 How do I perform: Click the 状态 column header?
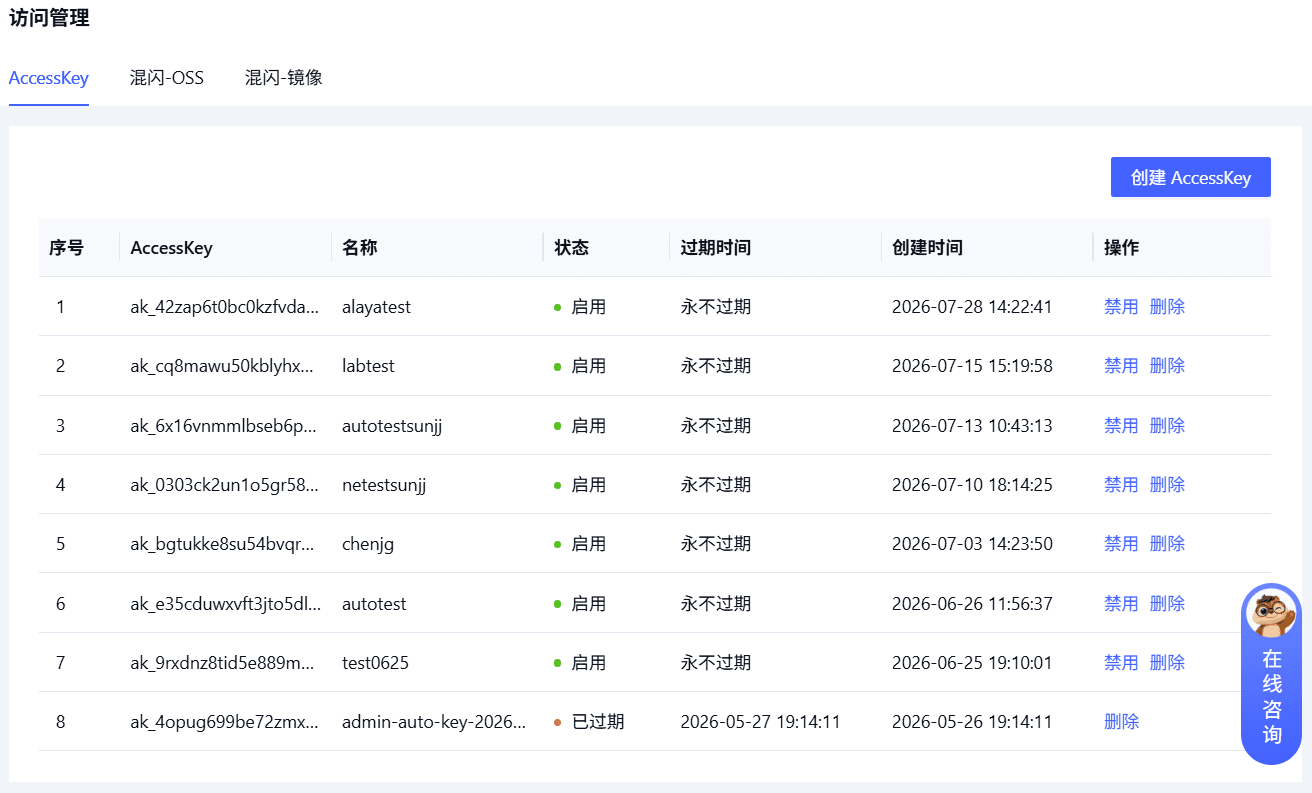point(572,248)
